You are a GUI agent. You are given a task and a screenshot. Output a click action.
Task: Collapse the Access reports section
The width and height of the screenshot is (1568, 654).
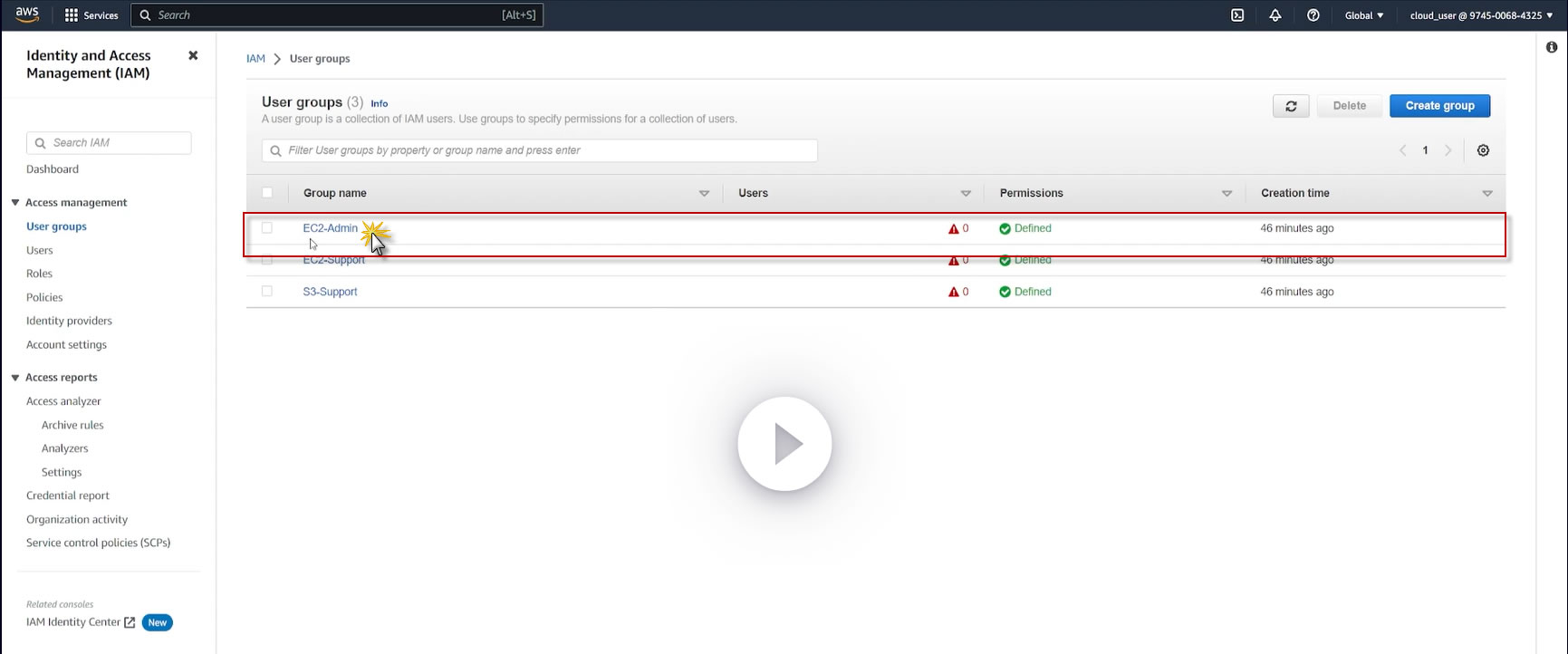click(15, 377)
